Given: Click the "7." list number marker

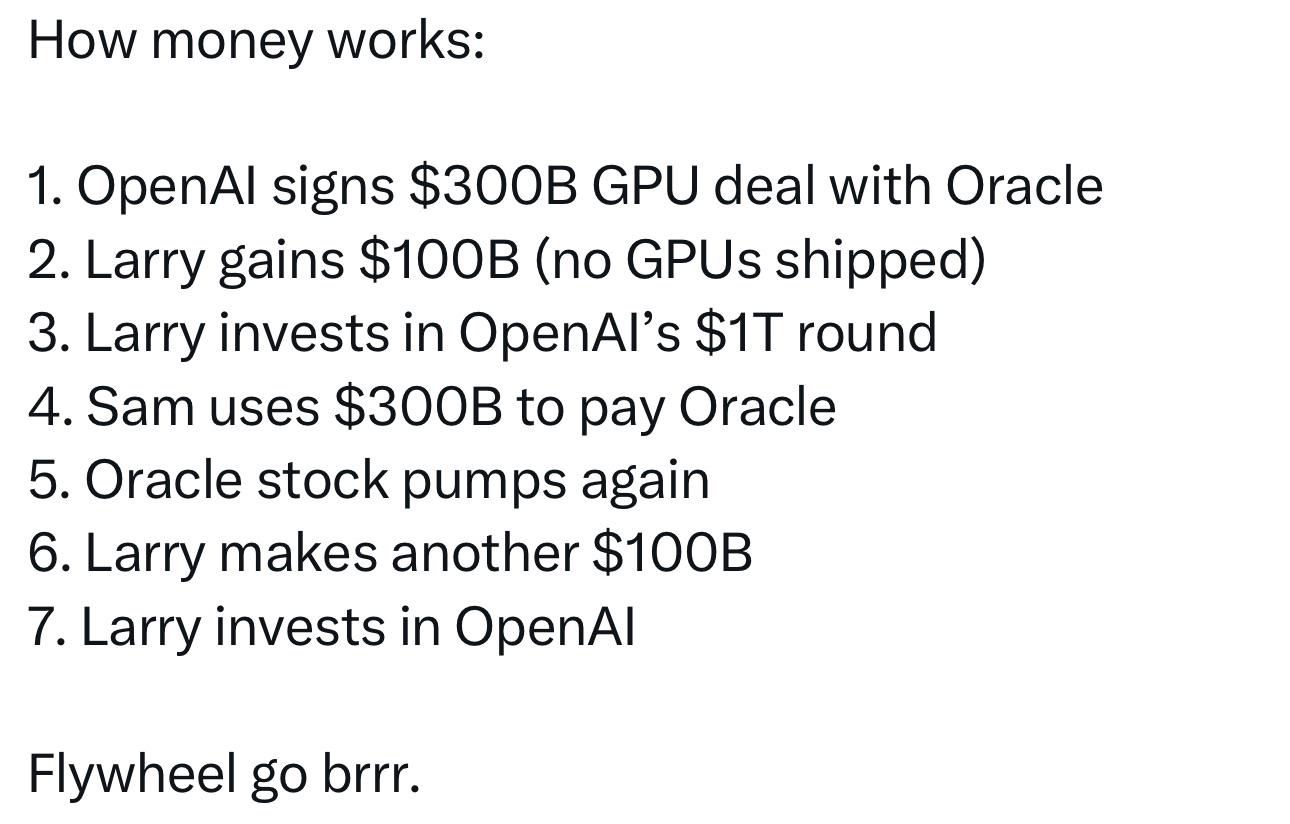Looking at the screenshot, I should click(46, 628).
